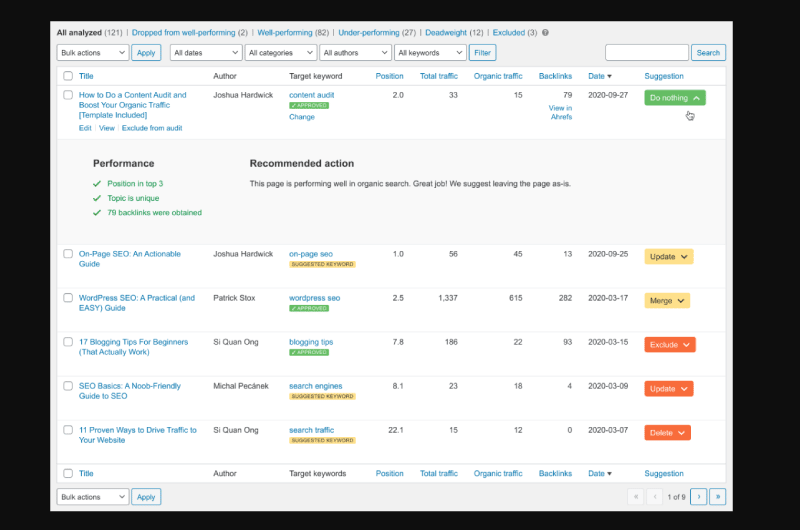Open View in Ahrefs link
The image size is (800, 530).
(560, 112)
